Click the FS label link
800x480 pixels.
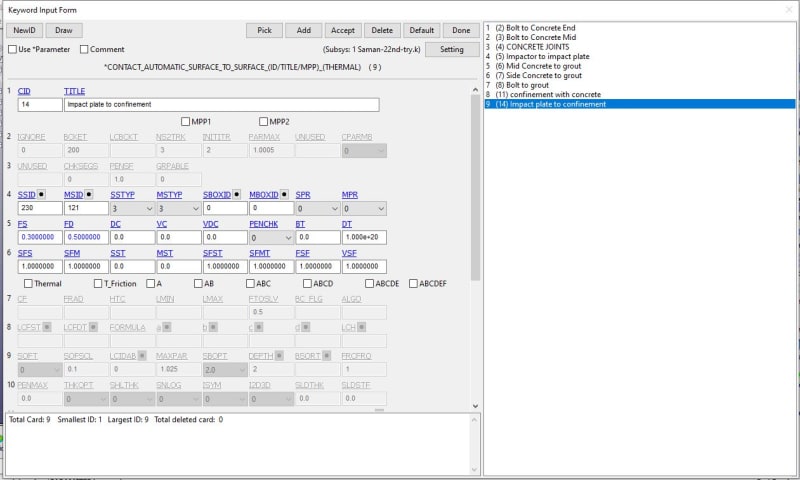22,224
